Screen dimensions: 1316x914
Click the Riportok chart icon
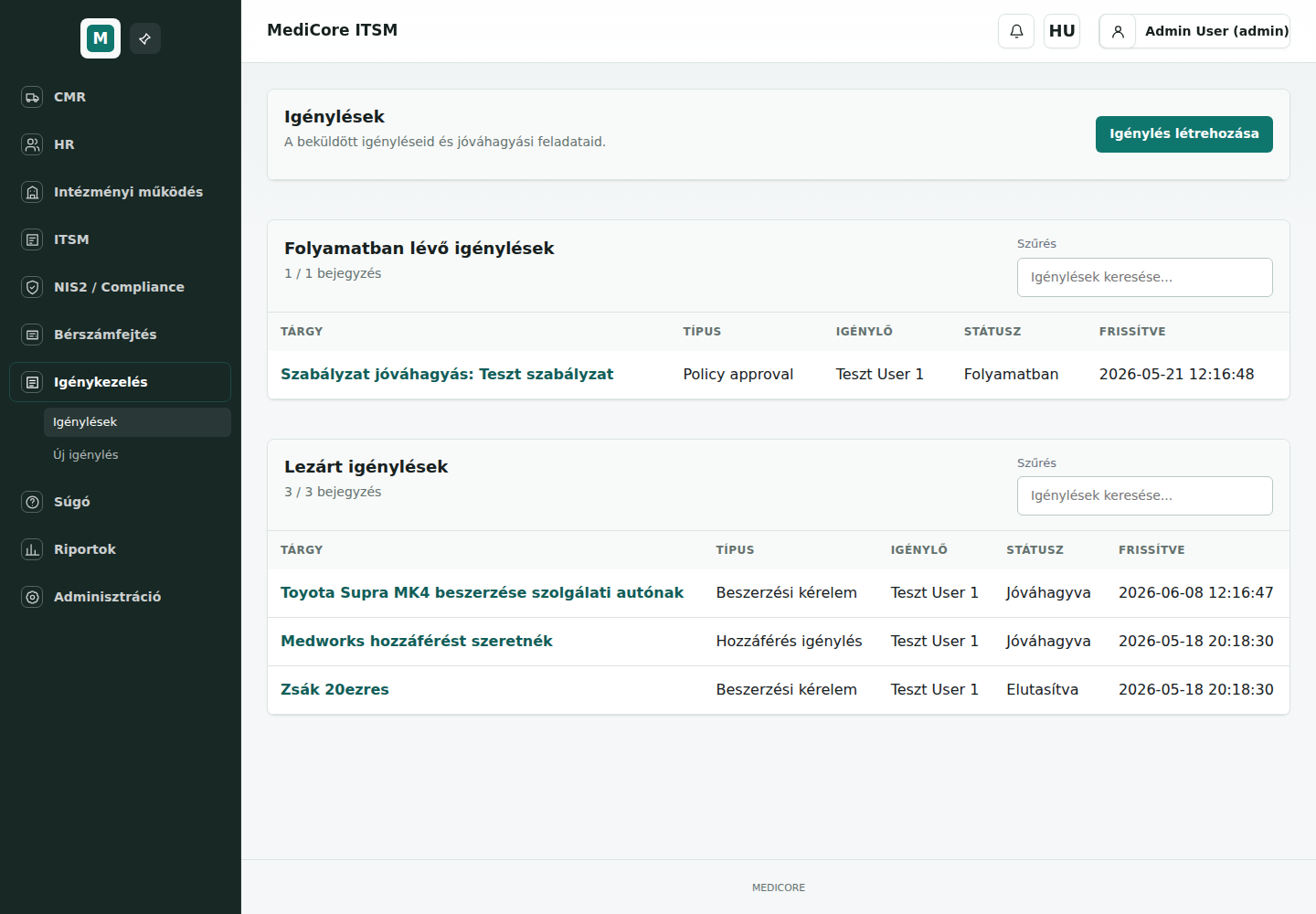(32, 549)
